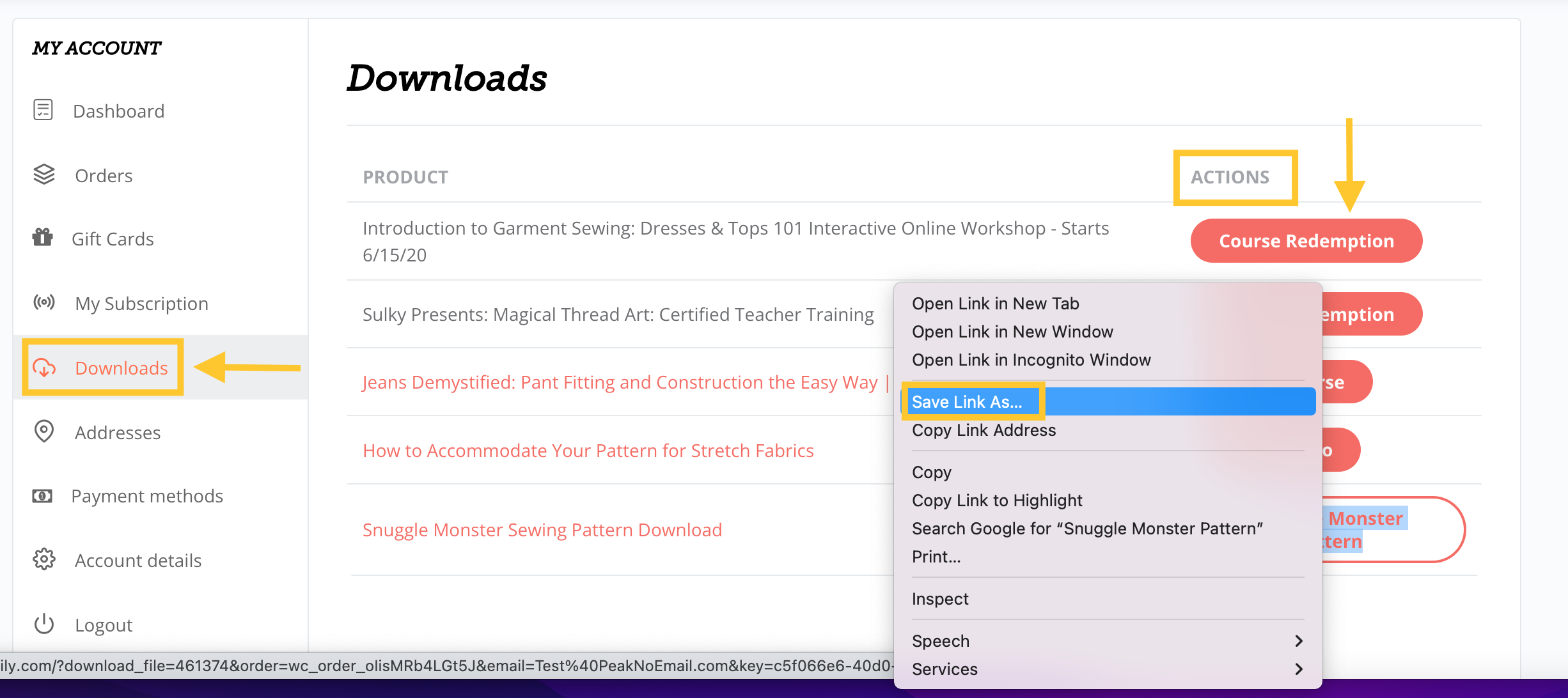Click the Addresses location pin icon
This screenshot has width=1568, height=698.
click(44, 431)
